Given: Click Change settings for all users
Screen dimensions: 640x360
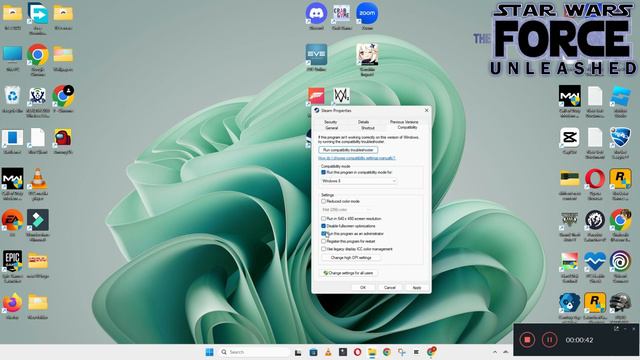Looking at the screenshot, I should [348, 273].
